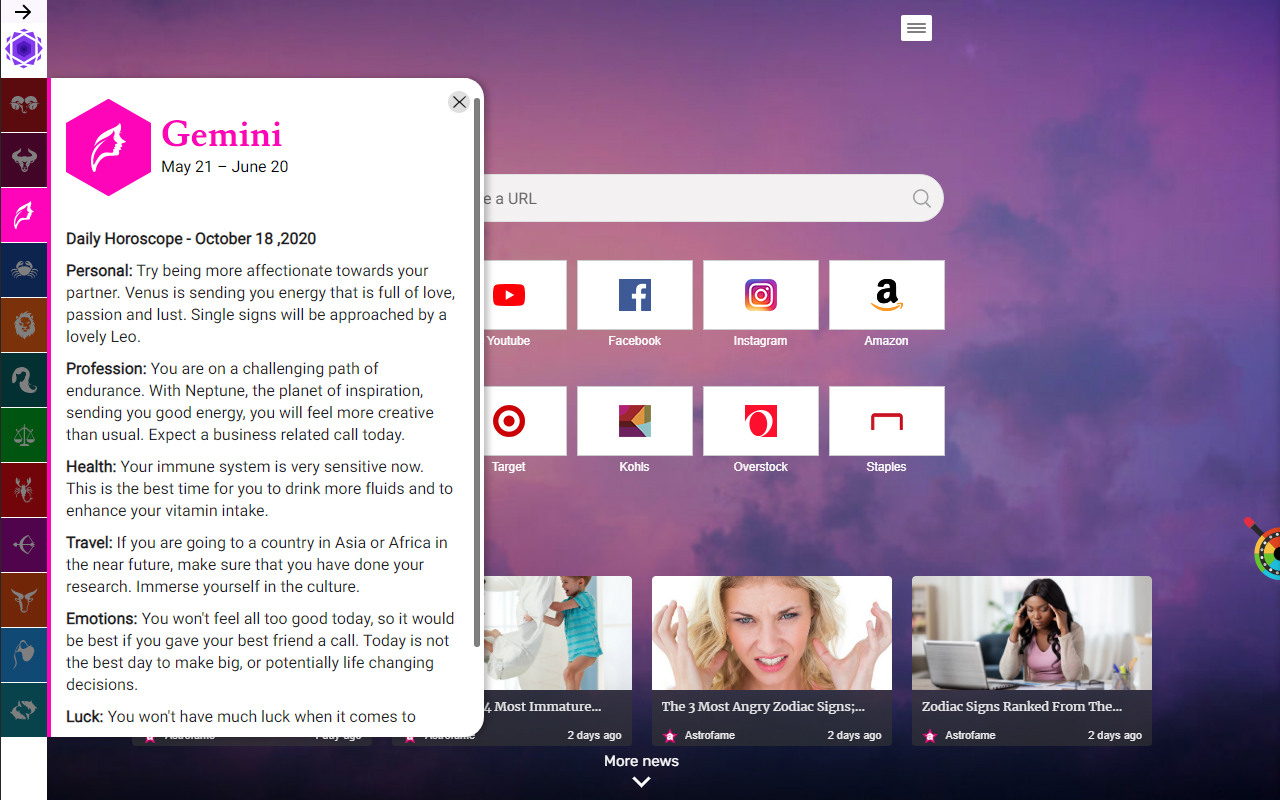Expand More news with the chevron
The width and height of the screenshot is (1280, 800).
pos(640,781)
